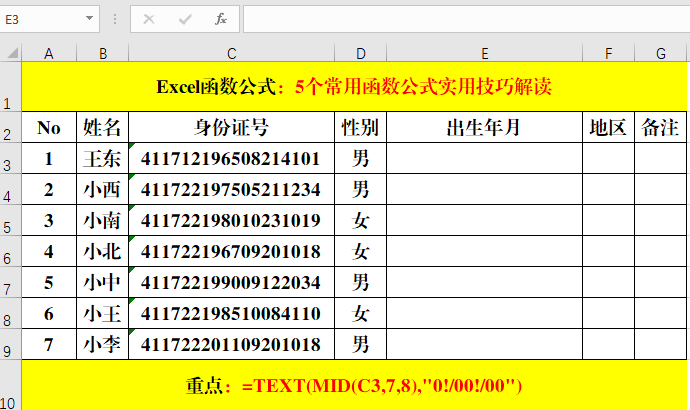
Task: Select the name cell '王东'
Action: (x=103, y=158)
